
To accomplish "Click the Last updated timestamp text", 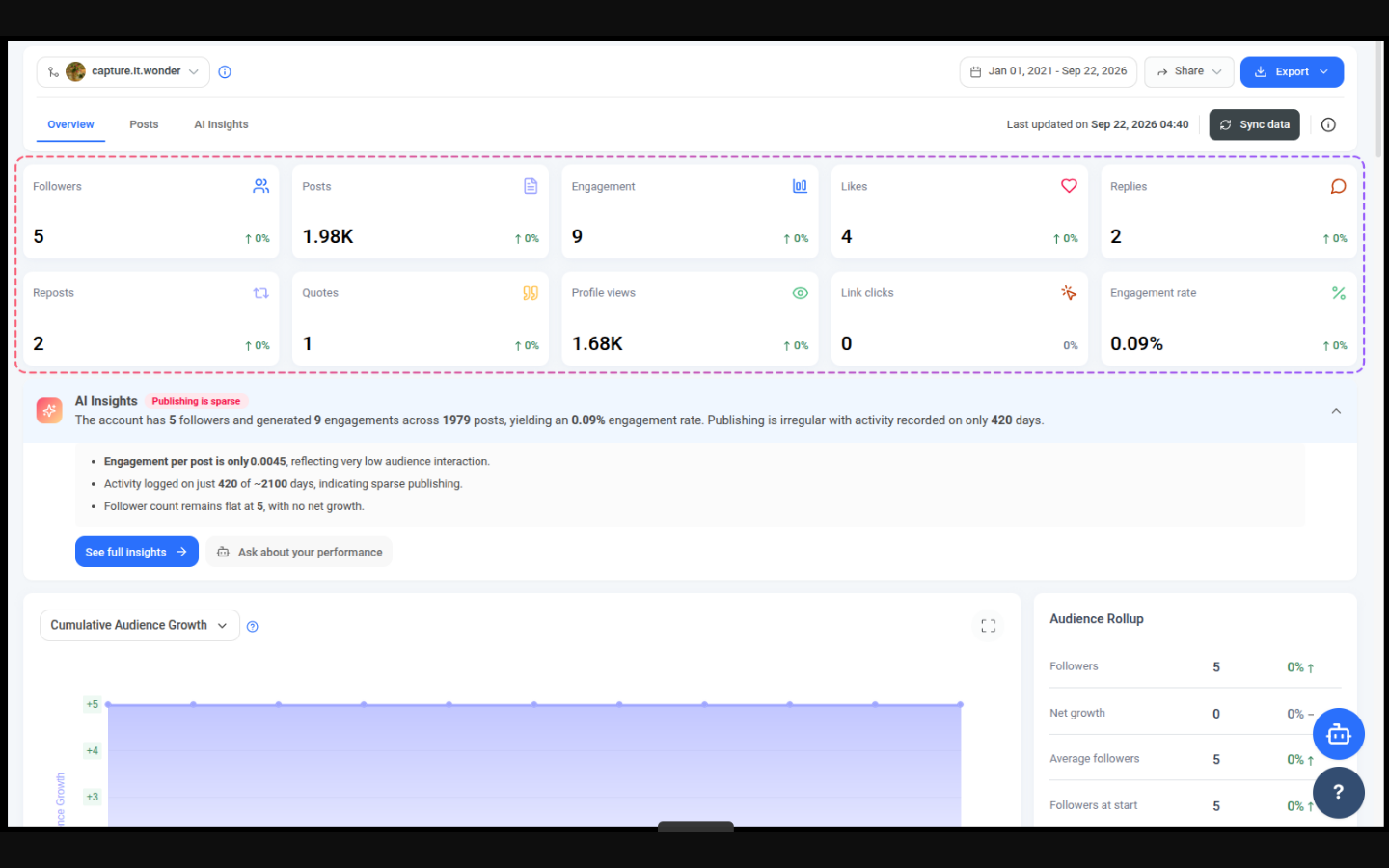I will click(1098, 124).
